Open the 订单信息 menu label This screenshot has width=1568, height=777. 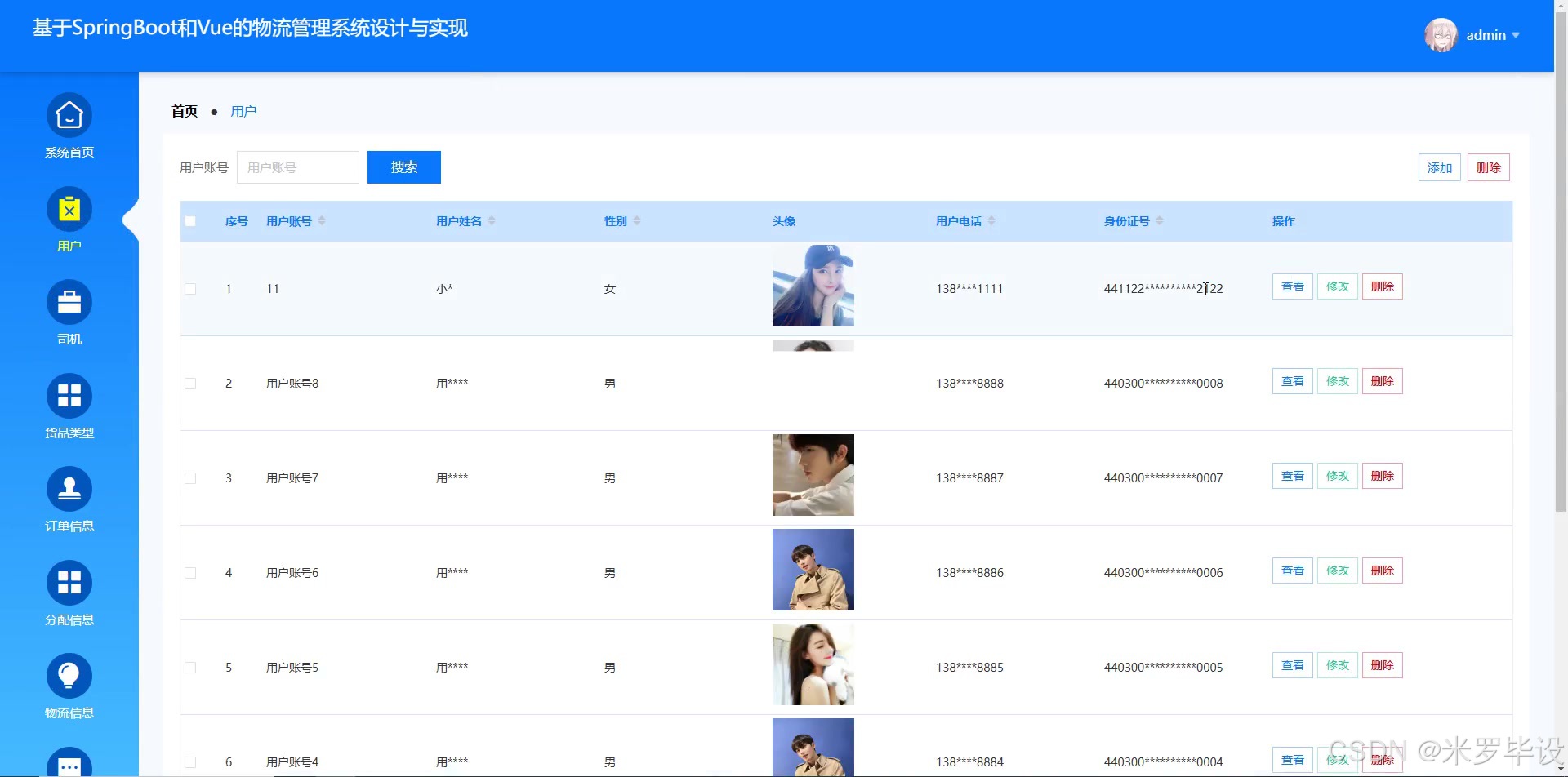(69, 526)
